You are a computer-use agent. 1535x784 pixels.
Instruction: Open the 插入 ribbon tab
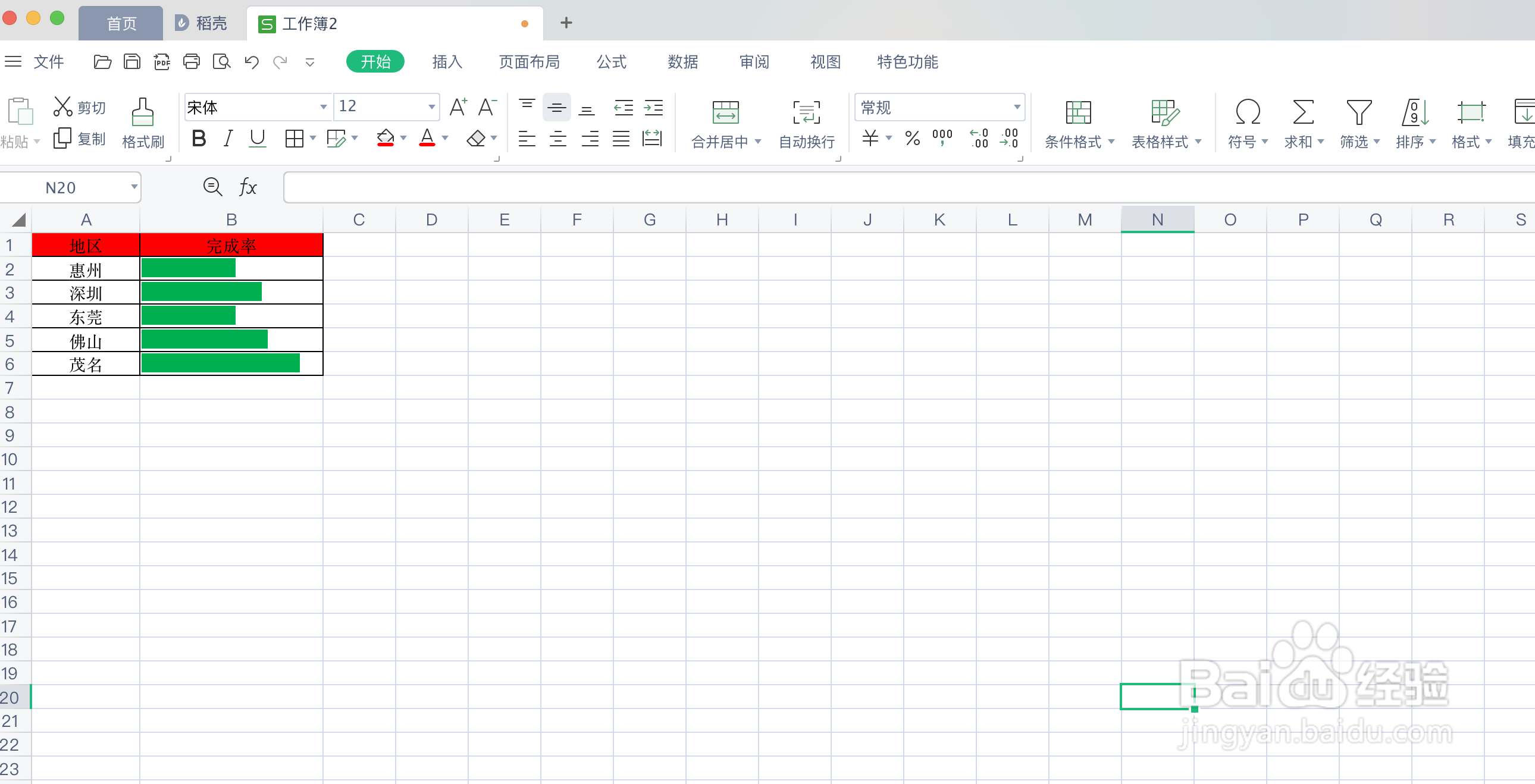click(x=447, y=62)
